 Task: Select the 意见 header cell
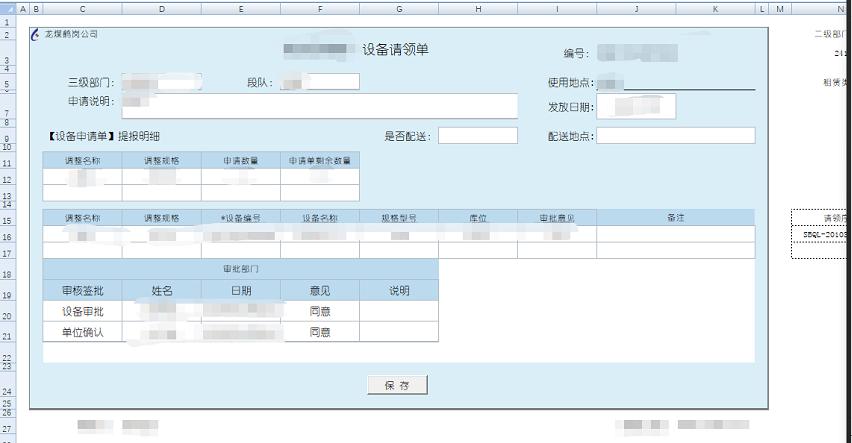(x=320, y=290)
